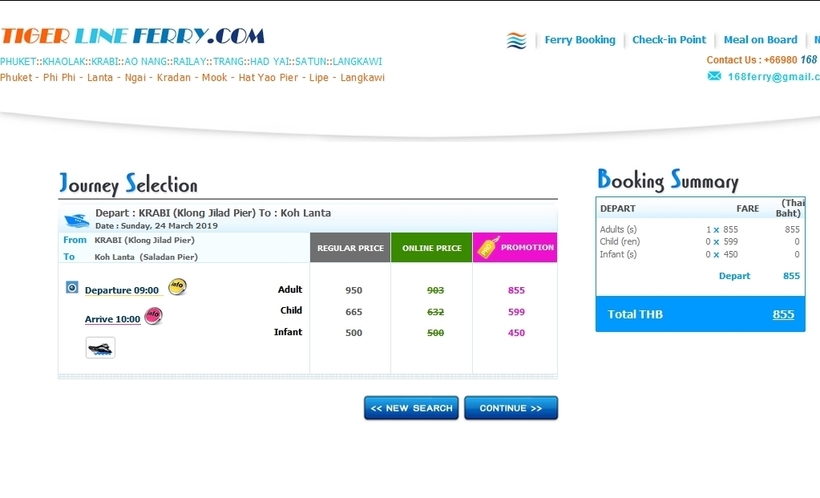Select the Departure 09:00 radio button
This screenshot has width=820, height=498.
(72, 287)
